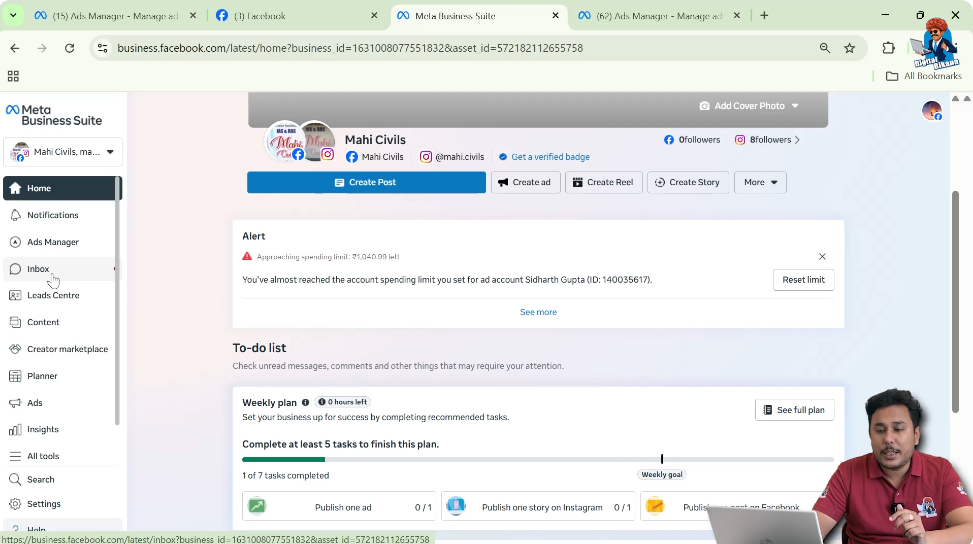Dismiss the spending limit alert with X
Viewport: 973px width, 544px height.
tap(822, 256)
